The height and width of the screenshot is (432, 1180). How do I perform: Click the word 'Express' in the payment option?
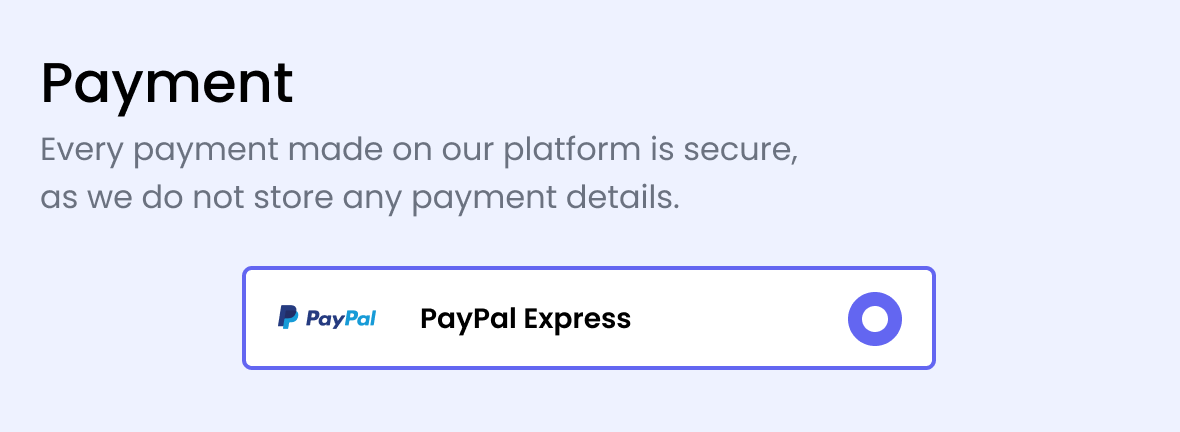(577, 319)
